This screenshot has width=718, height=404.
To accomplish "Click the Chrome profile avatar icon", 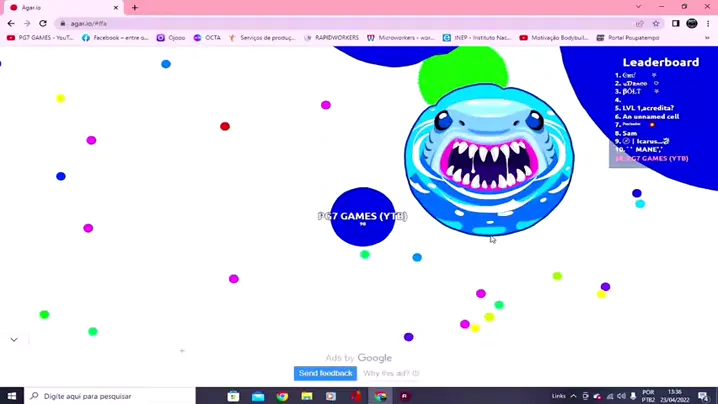I will [x=692, y=23].
